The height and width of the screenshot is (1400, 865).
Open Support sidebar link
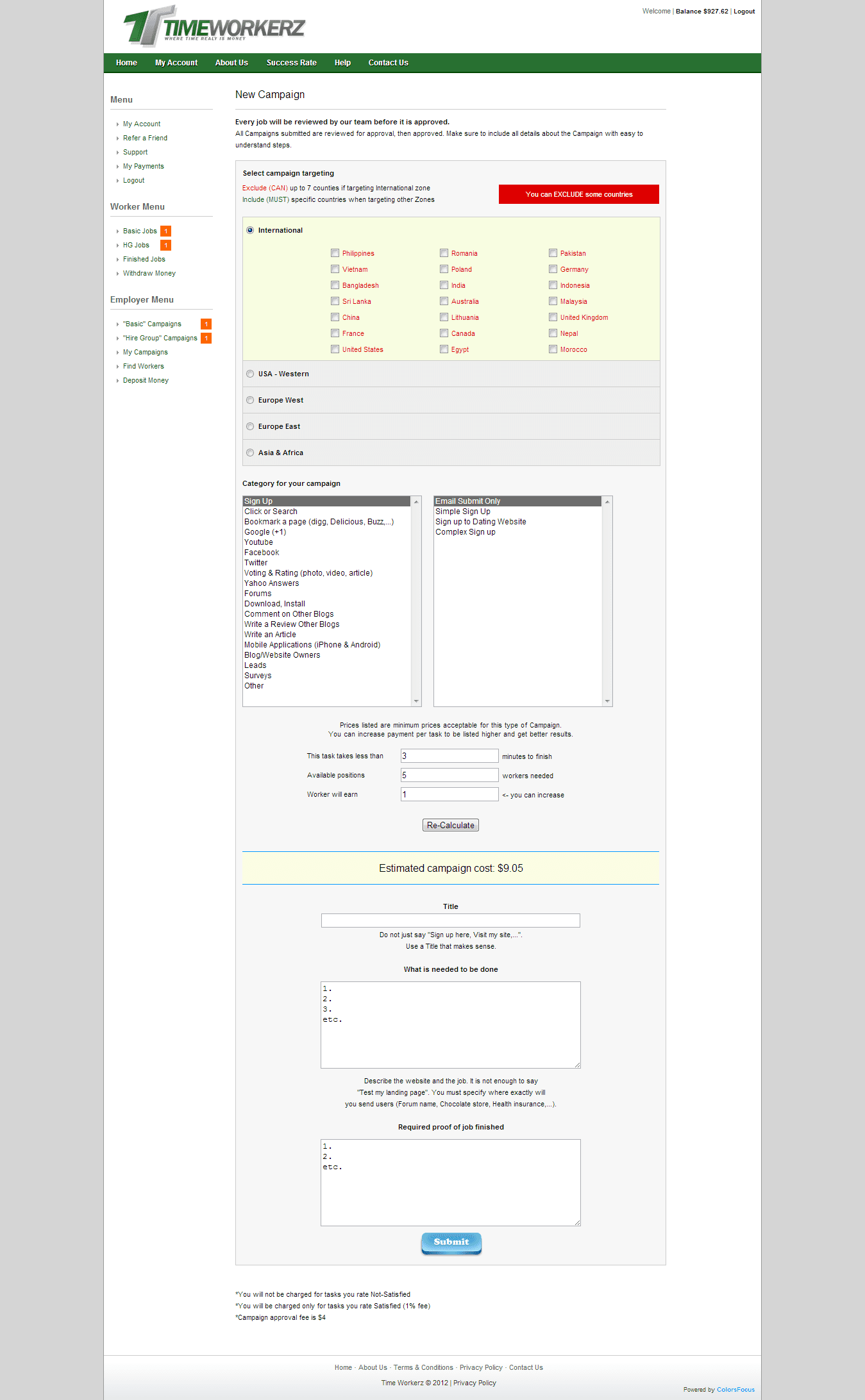135,153
